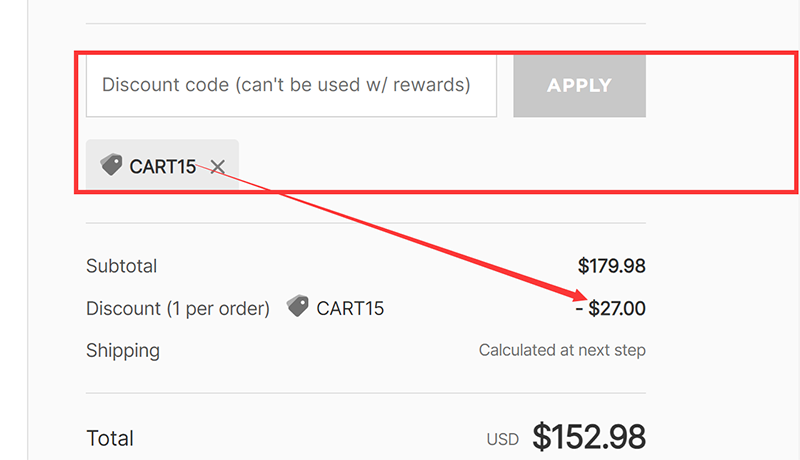The image size is (800, 460).
Task: Select the - $27.00 discount amount
Action: coord(610,309)
